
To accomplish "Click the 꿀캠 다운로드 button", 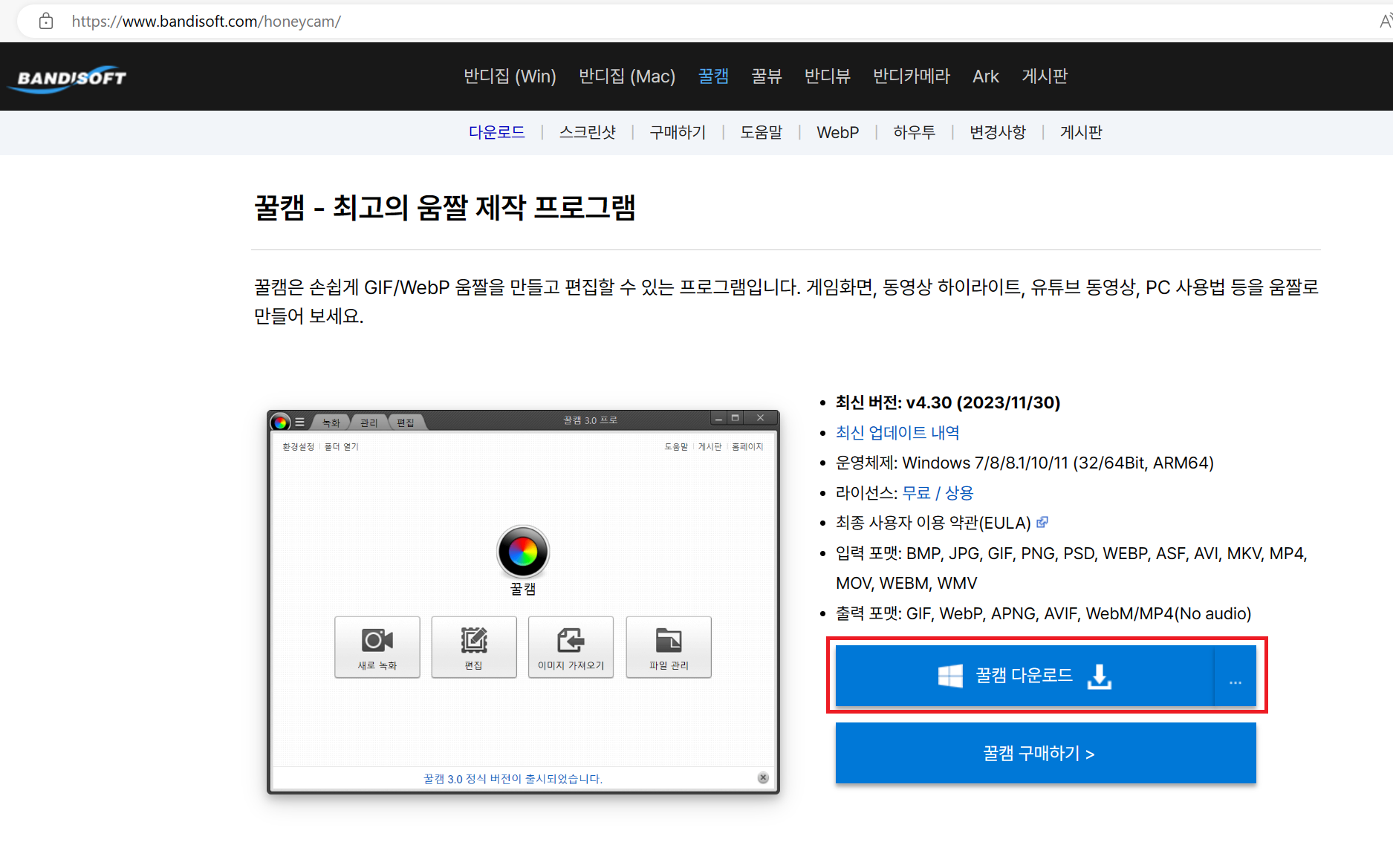I will 1025,676.
